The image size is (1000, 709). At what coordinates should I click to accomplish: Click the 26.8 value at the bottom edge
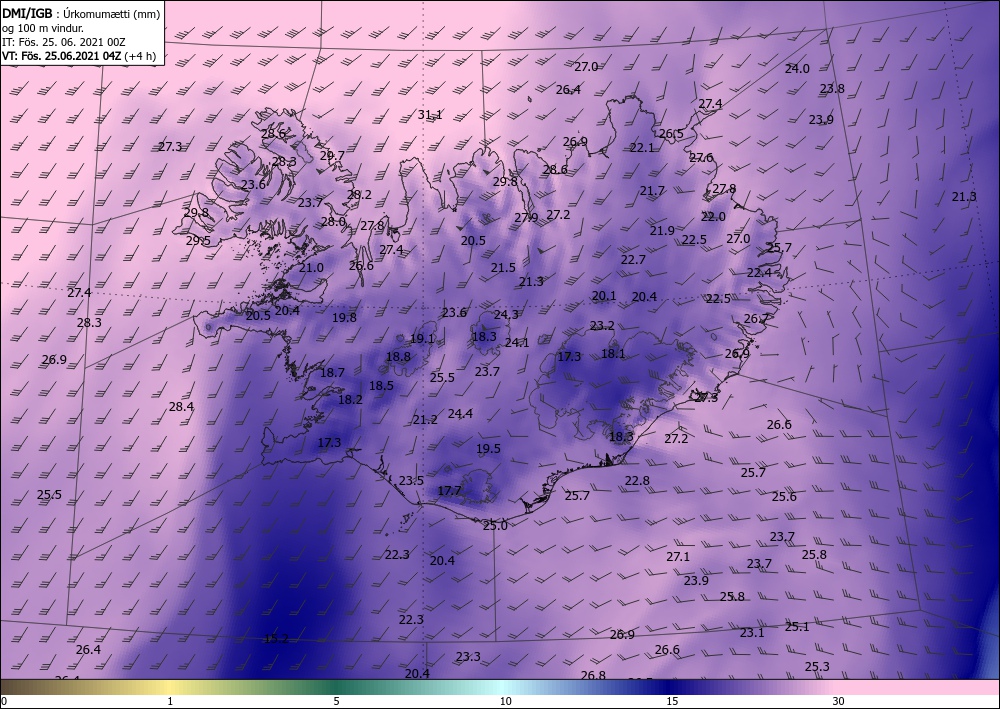pos(593,675)
